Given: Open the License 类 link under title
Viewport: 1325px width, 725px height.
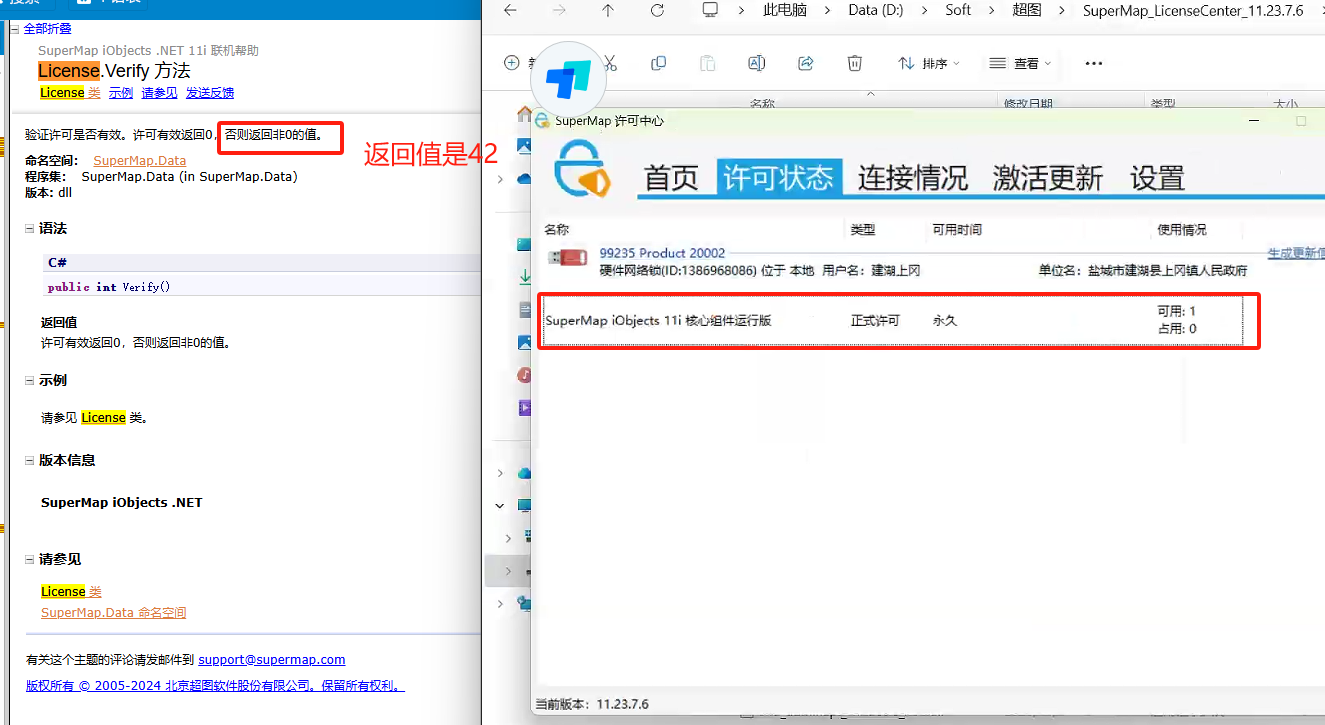Looking at the screenshot, I should pyautogui.click(x=70, y=93).
